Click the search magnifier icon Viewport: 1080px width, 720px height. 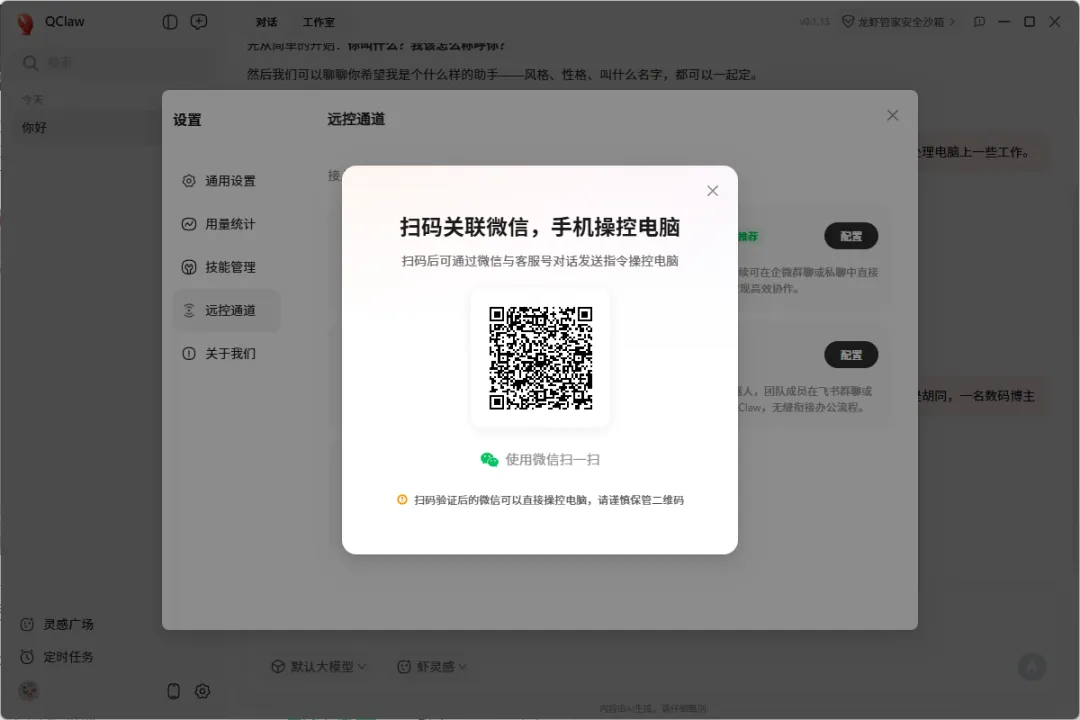coord(30,63)
